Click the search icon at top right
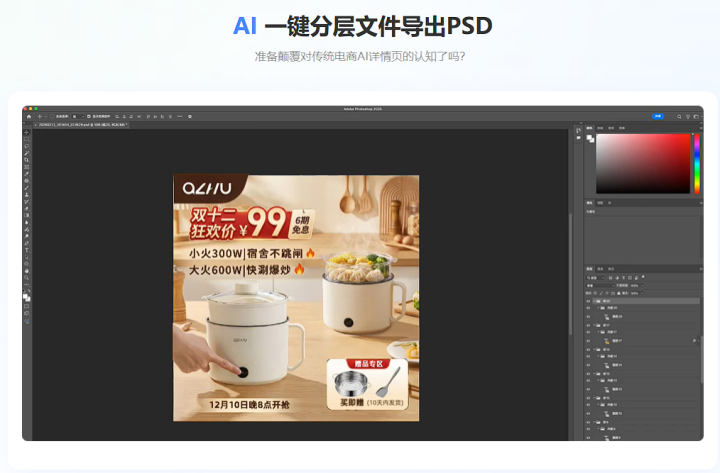This screenshot has height=473, width=720. (679, 117)
